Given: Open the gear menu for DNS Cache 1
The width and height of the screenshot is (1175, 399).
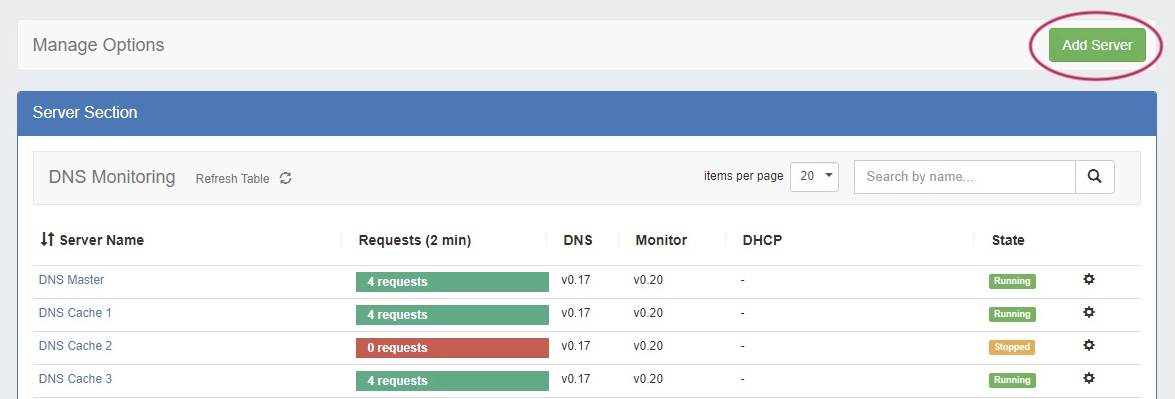Looking at the screenshot, I should pyautogui.click(x=1089, y=312).
